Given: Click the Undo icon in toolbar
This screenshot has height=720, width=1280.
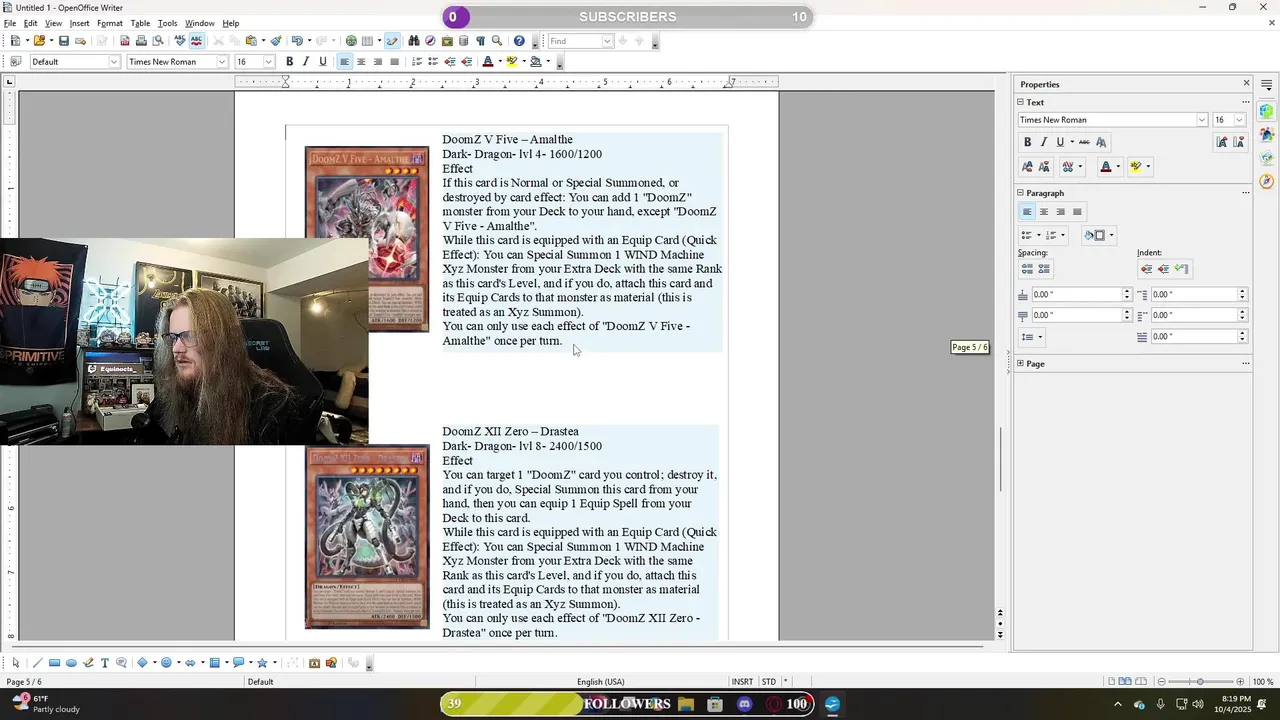Looking at the screenshot, I should (x=297, y=41).
